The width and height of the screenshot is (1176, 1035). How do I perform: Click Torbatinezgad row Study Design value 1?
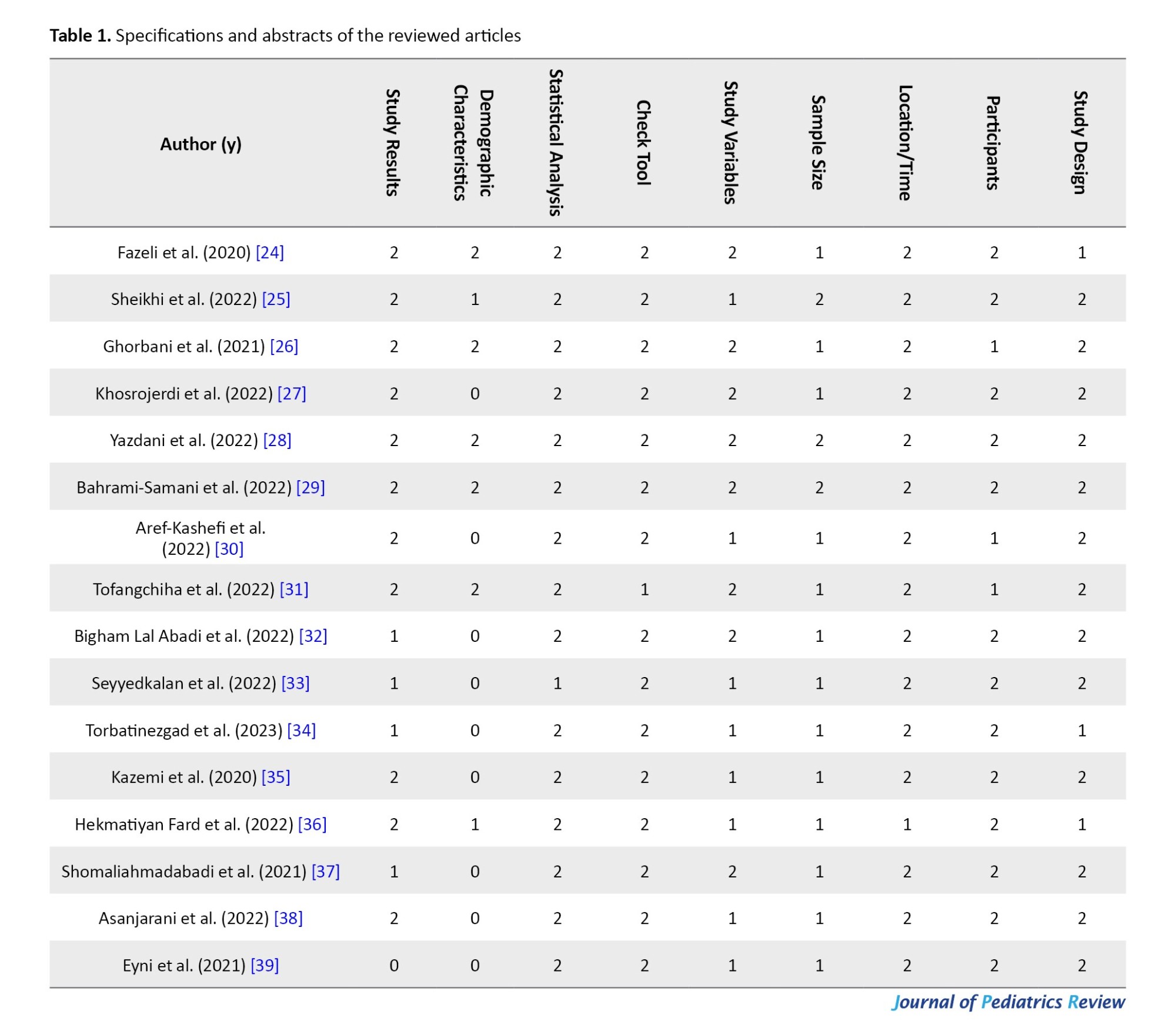coord(1082,731)
